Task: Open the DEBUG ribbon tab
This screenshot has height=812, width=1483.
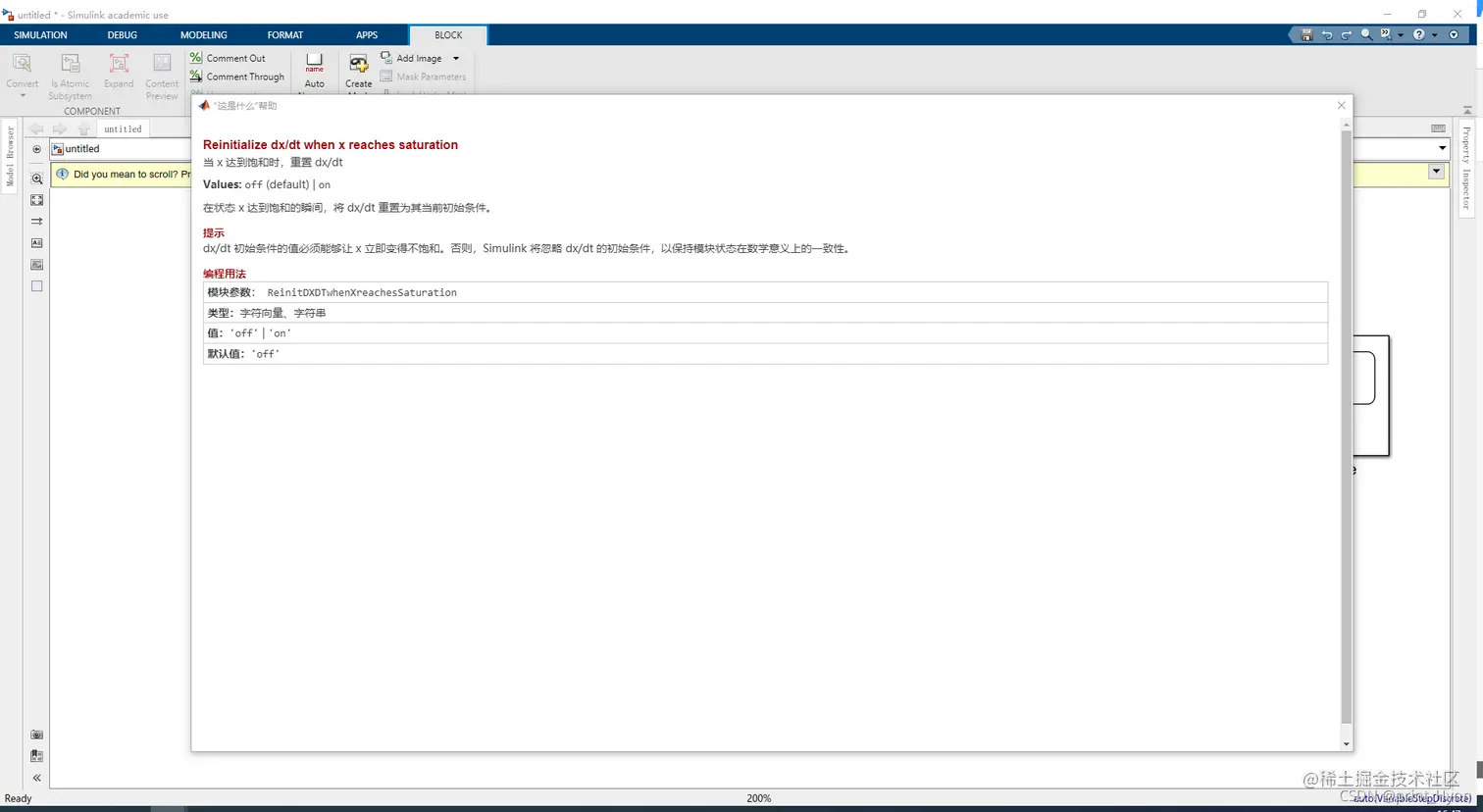Action: point(123,35)
